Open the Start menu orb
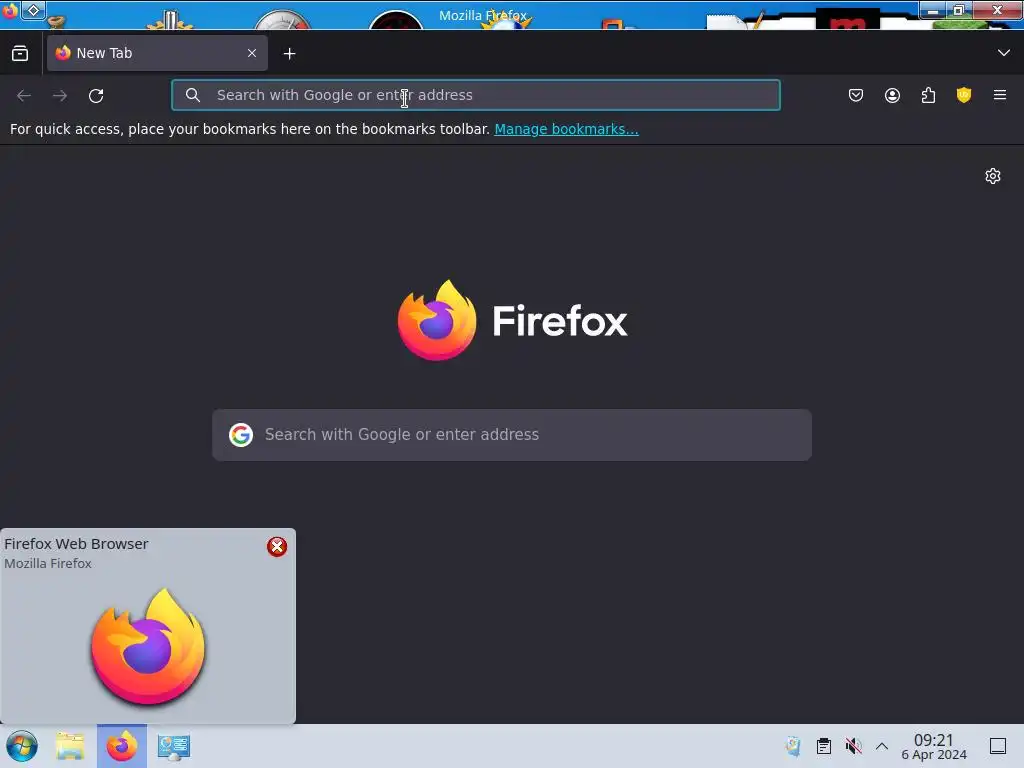Screen dimensions: 1024x768 (x=22, y=746)
